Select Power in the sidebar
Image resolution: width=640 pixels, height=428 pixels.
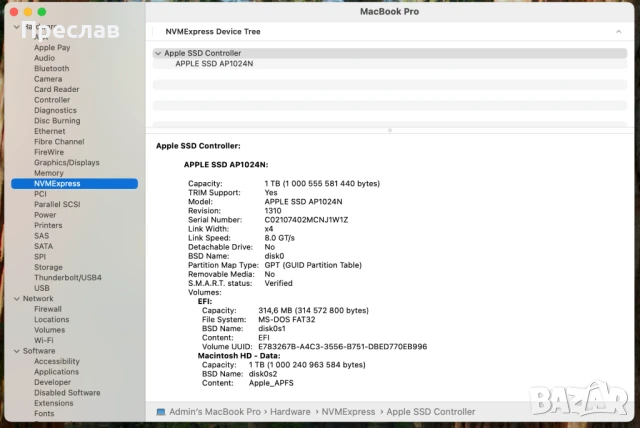45,215
